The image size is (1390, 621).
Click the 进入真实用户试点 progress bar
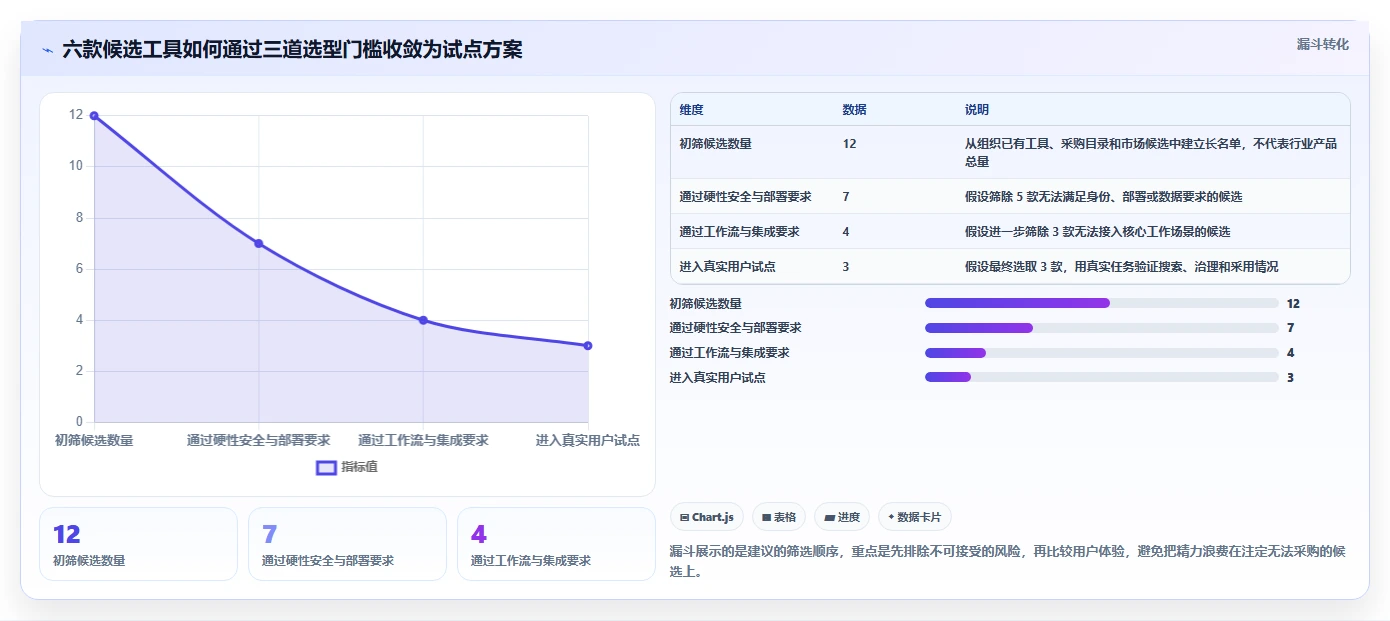[1102, 377]
